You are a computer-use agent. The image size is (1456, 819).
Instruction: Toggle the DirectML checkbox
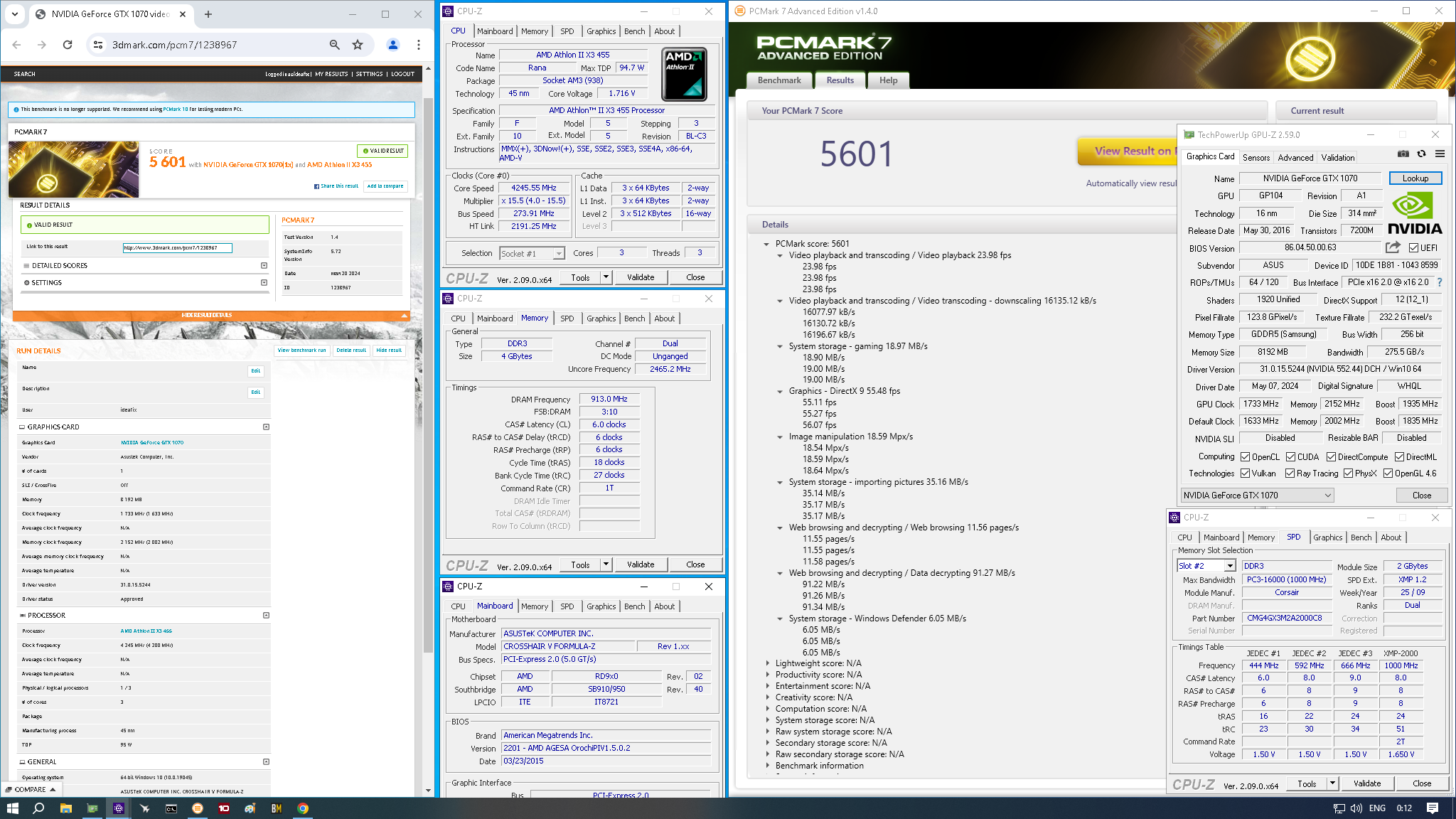coord(1399,457)
